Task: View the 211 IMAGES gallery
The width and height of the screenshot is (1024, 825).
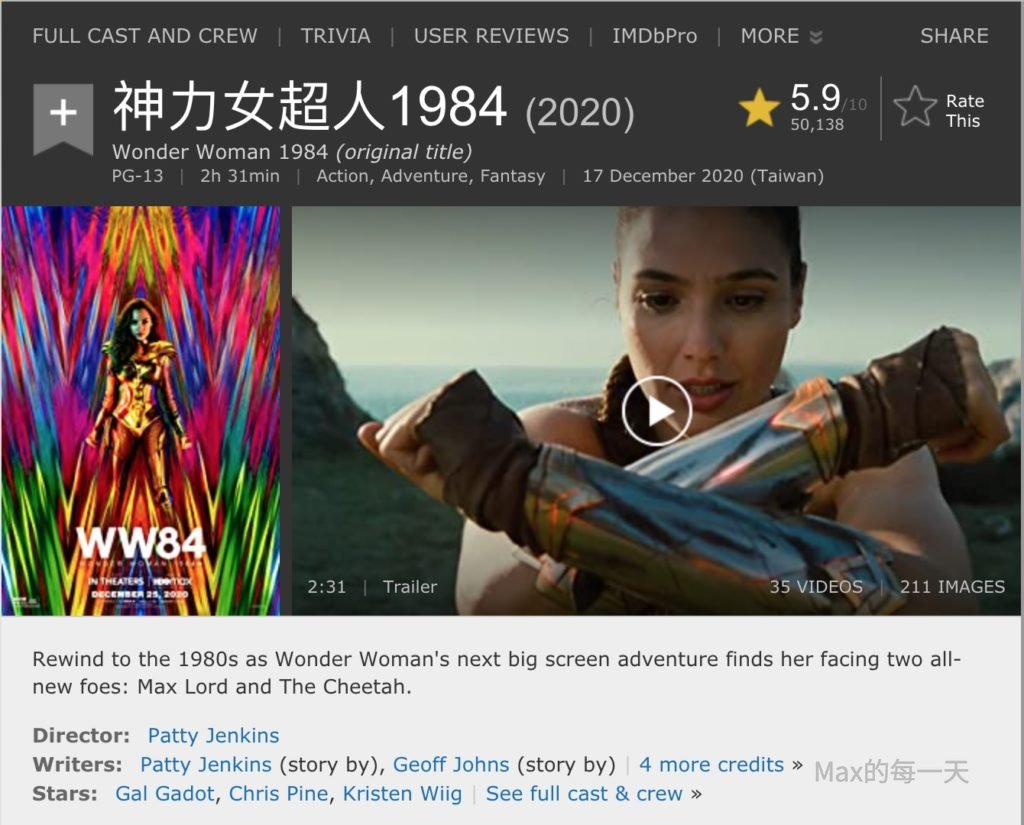Action: (952, 587)
